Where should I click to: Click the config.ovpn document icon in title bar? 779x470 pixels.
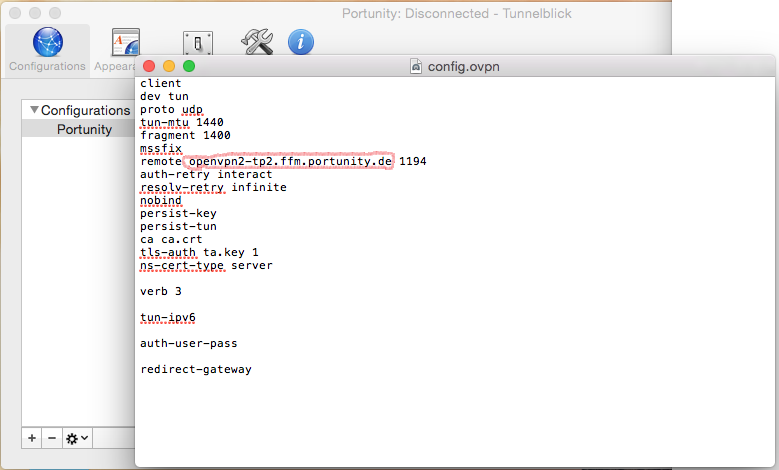(x=417, y=66)
